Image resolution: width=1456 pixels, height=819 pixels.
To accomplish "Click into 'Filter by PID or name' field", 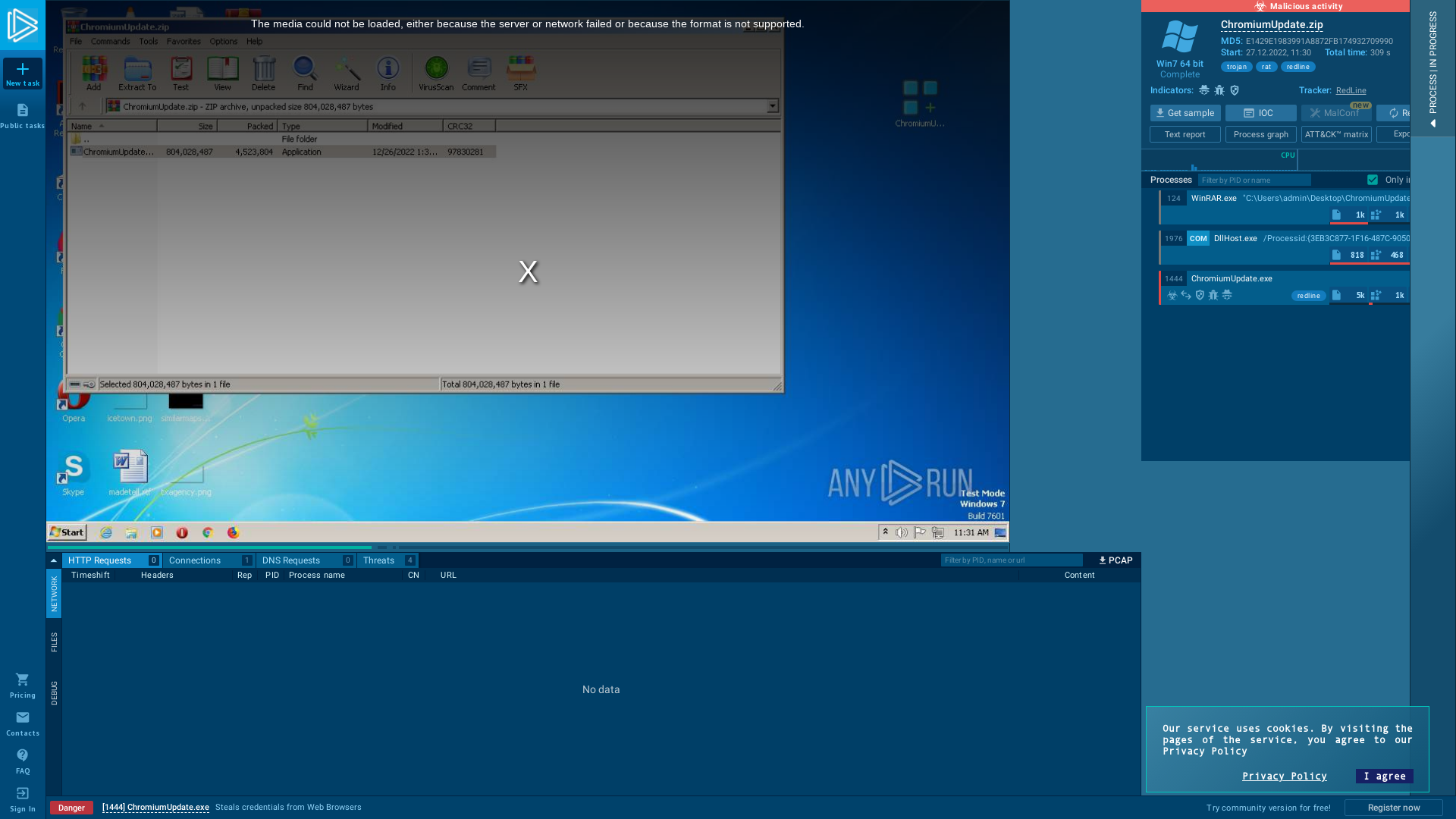I will [x=1254, y=180].
